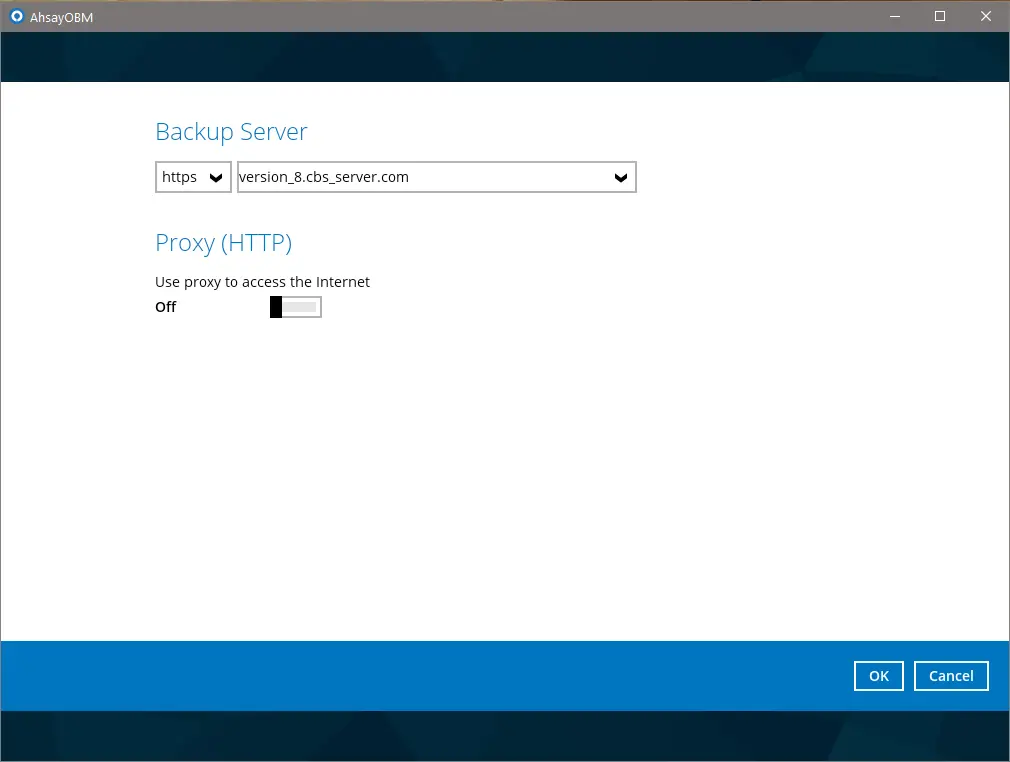
Task: Expand the backup server address list arrow
Action: [x=621, y=178]
